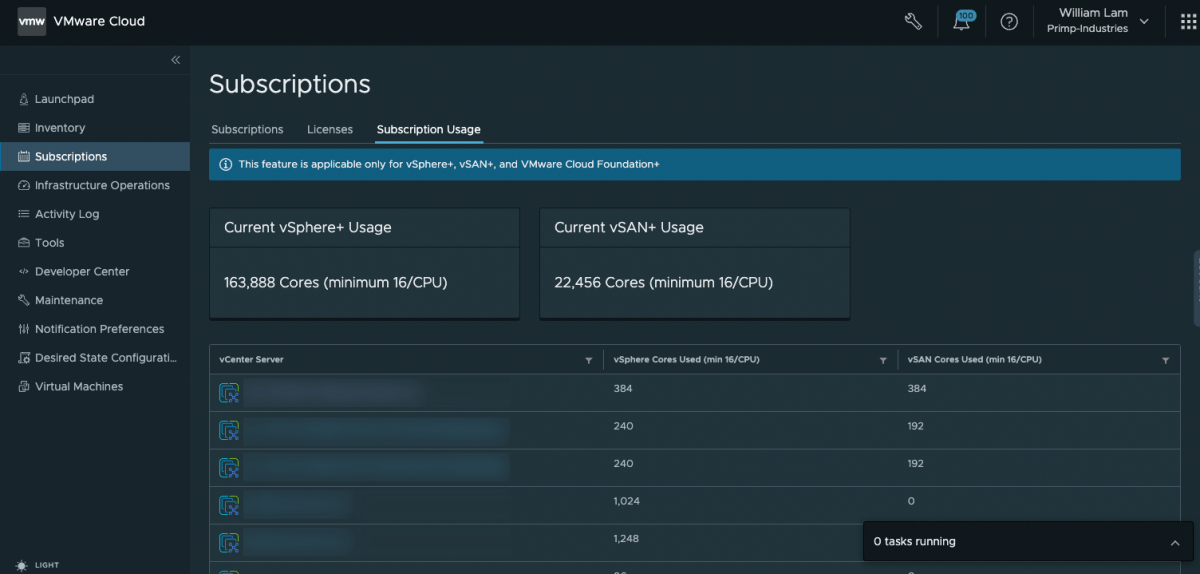The image size is (1200, 574).
Task: Expand the William Lam account dropdown
Action: coord(1144,21)
